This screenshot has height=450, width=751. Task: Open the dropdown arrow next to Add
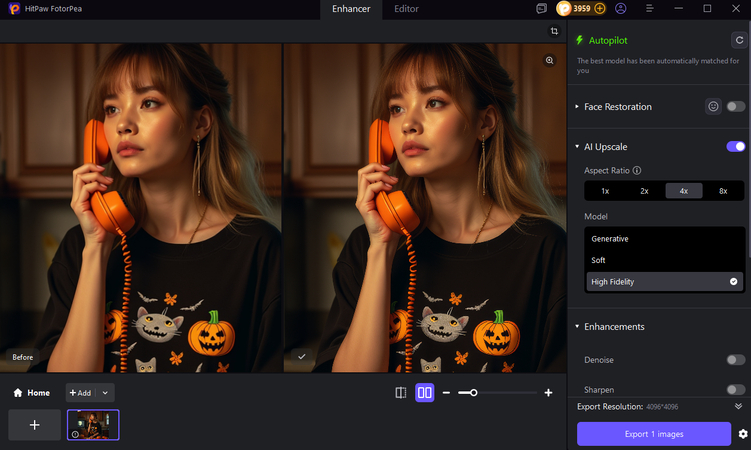[106, 393]
